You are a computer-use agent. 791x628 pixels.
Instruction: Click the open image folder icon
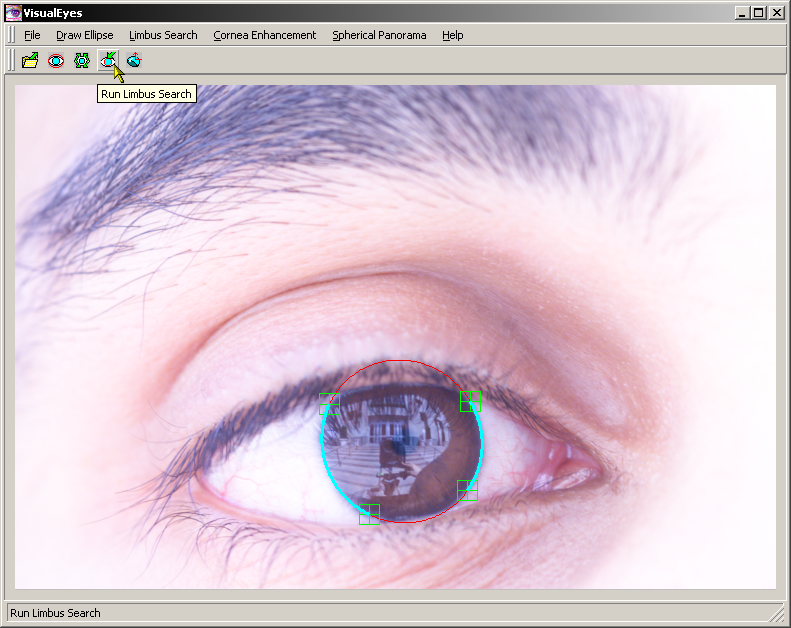pyautogui.click(x=30, y=61)
